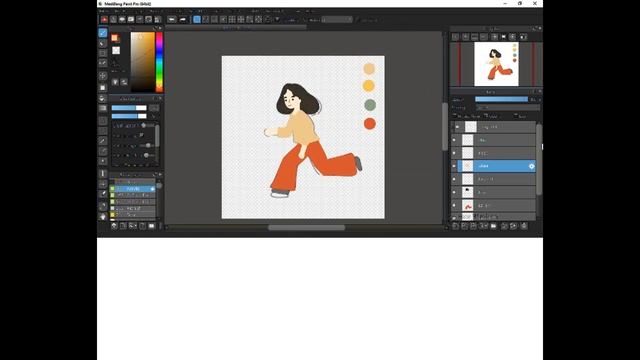640x360 pixels.
Task: Click the brush size slider
Action: coord(129,108)
